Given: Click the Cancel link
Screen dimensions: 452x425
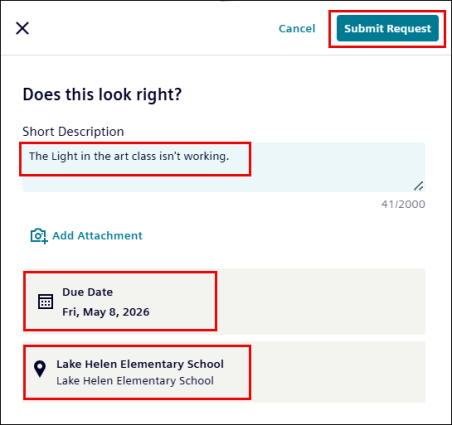Looking at the screenshot, I should pyautogui.click(x=297, y=29).
